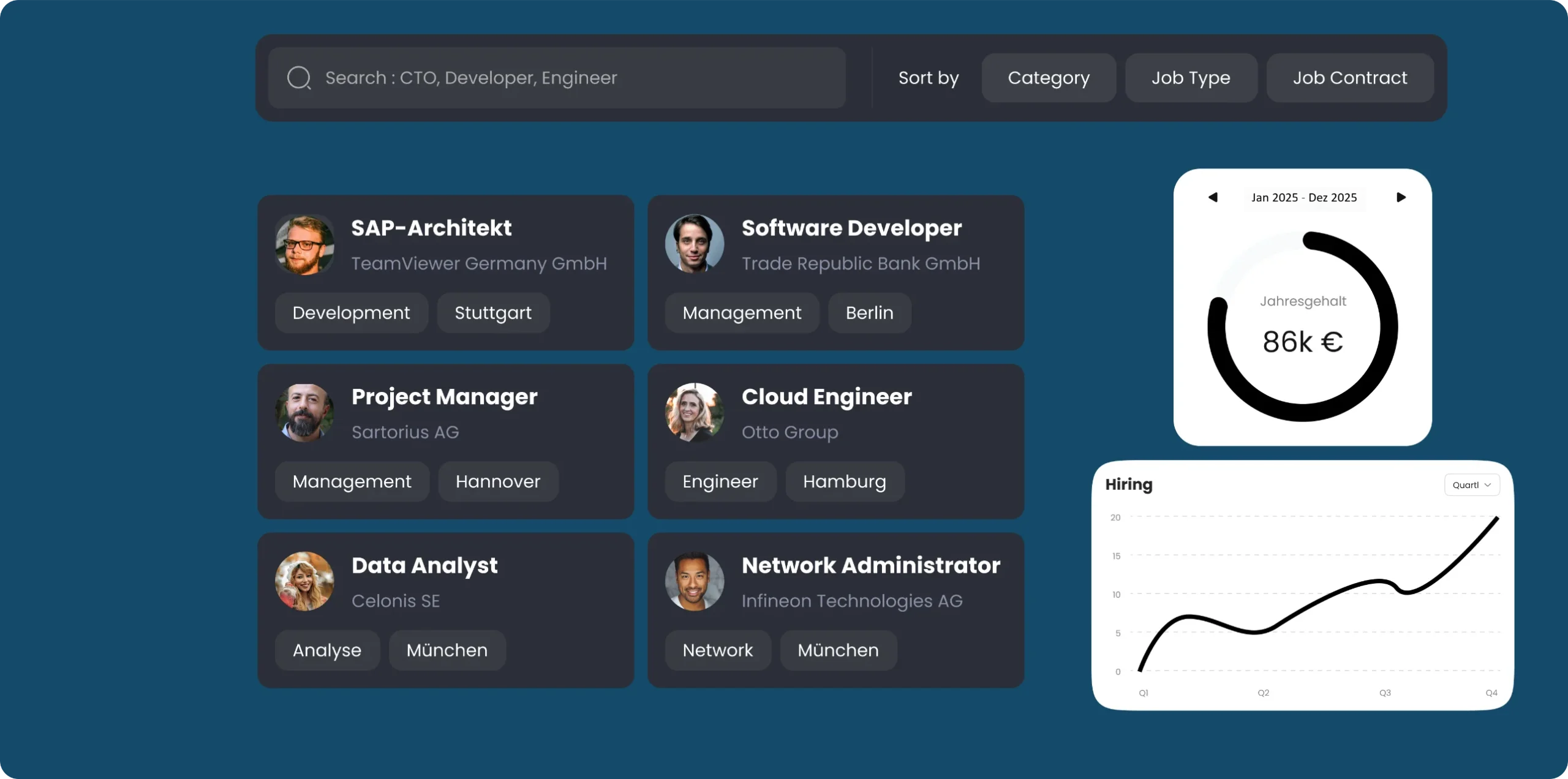Click the Stuttgart location tag
The height and width of the screenshot is (779, 1568).
click(493, 313)
